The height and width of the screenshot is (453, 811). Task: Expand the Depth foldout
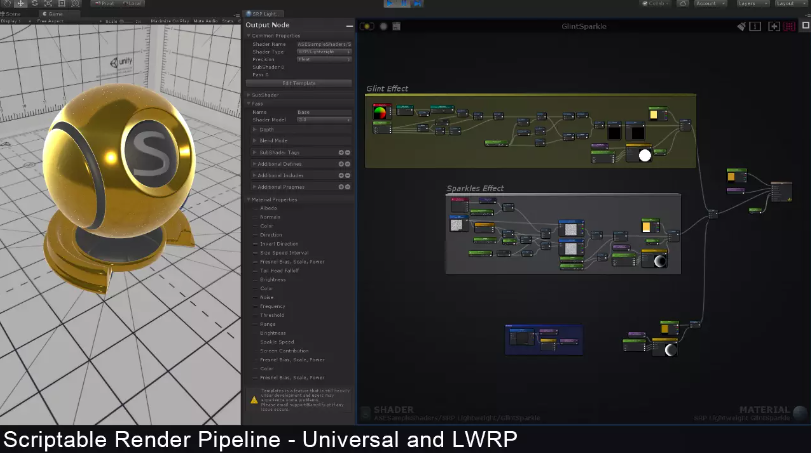pos(254,129)
